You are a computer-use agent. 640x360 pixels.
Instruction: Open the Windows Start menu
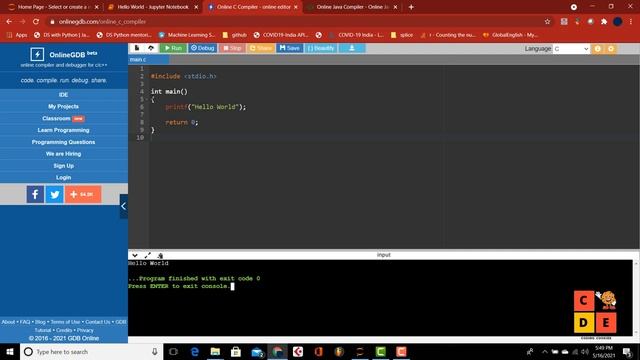[10, 351]
